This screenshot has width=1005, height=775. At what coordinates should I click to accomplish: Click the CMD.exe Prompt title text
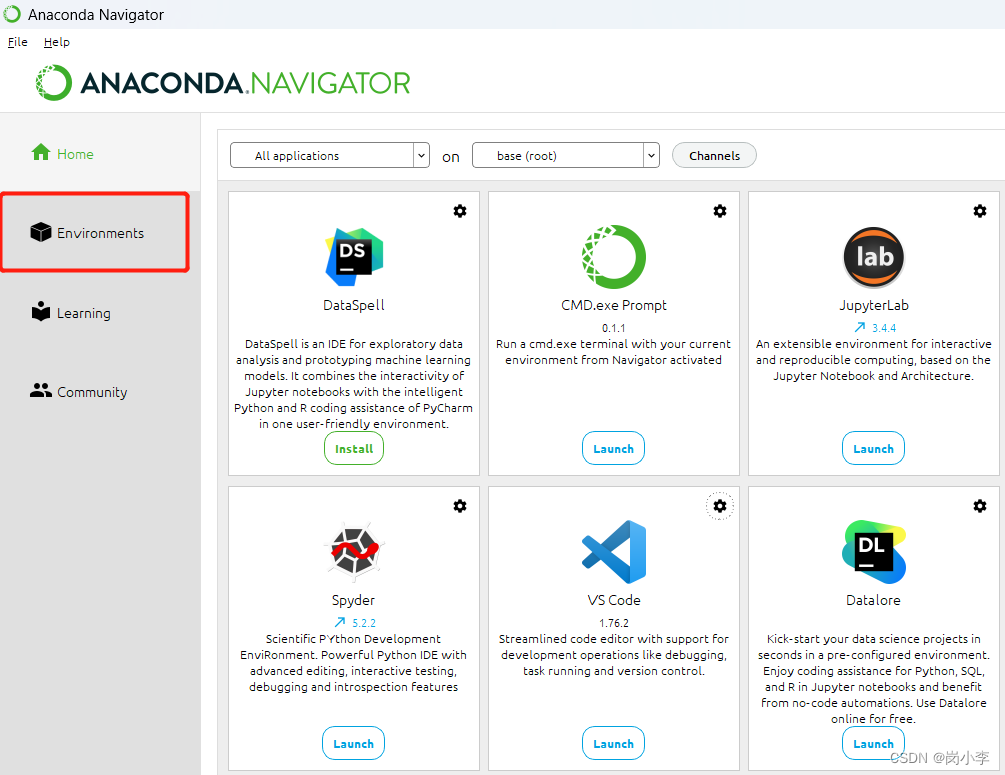click(614, 305)
